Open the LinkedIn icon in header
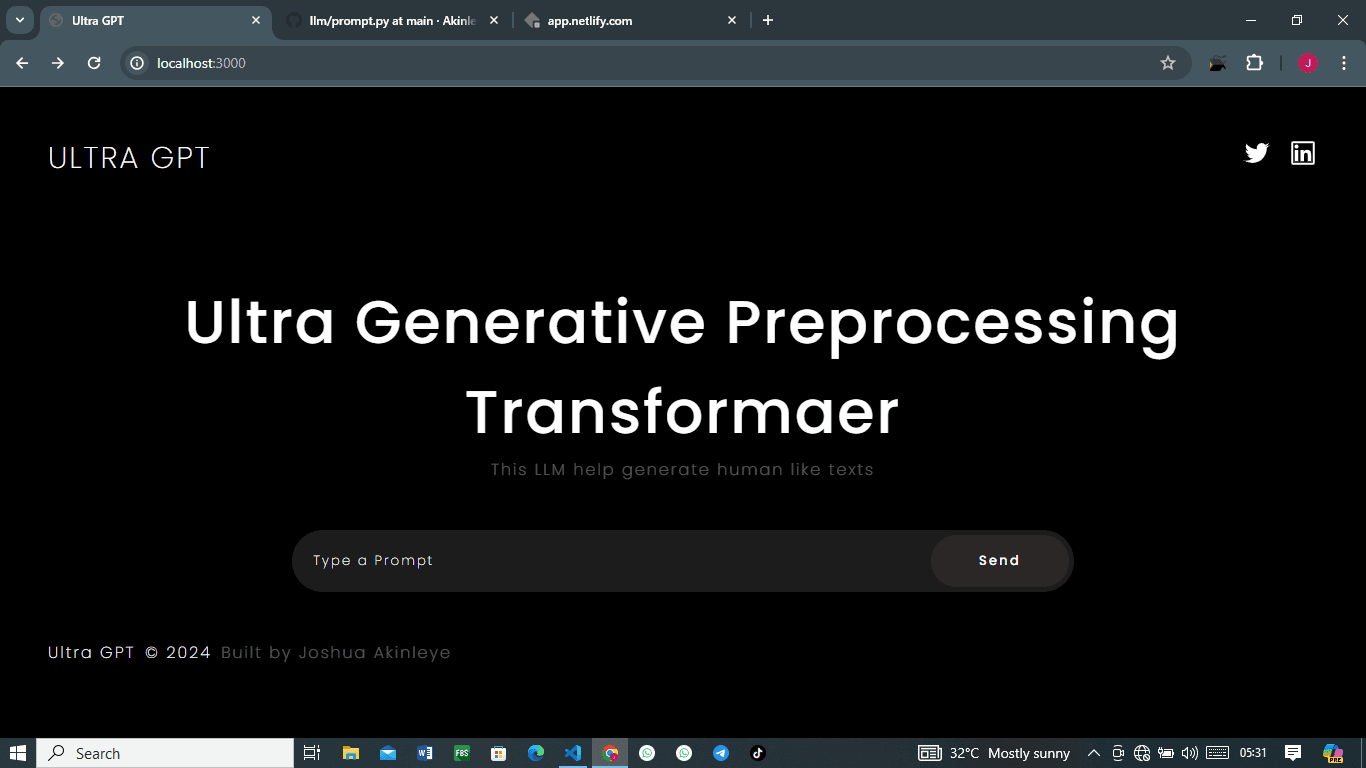The image size is (1366, 768). pos(1303,153)
